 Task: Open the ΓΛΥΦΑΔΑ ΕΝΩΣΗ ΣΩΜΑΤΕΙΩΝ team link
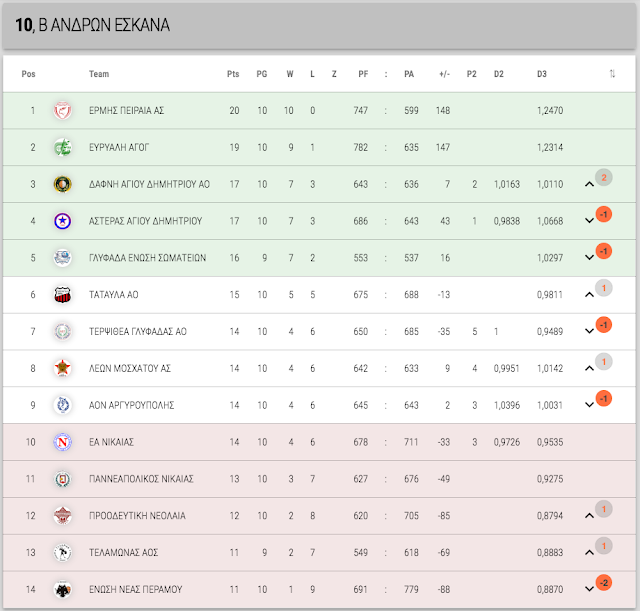pos(147,258)
